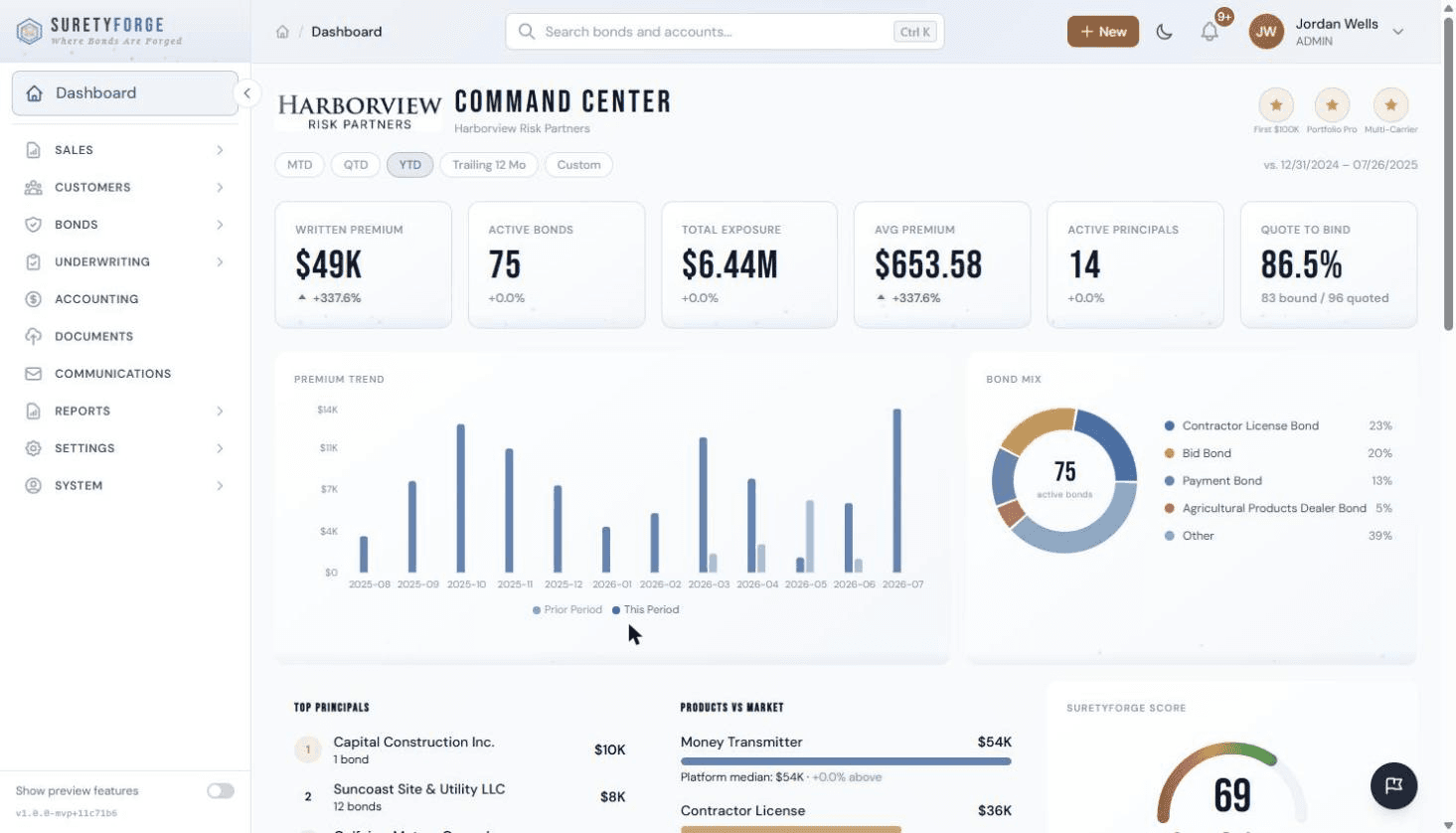
Task: Toggle dark mode moon icon
Action: tap(1164, 32)
